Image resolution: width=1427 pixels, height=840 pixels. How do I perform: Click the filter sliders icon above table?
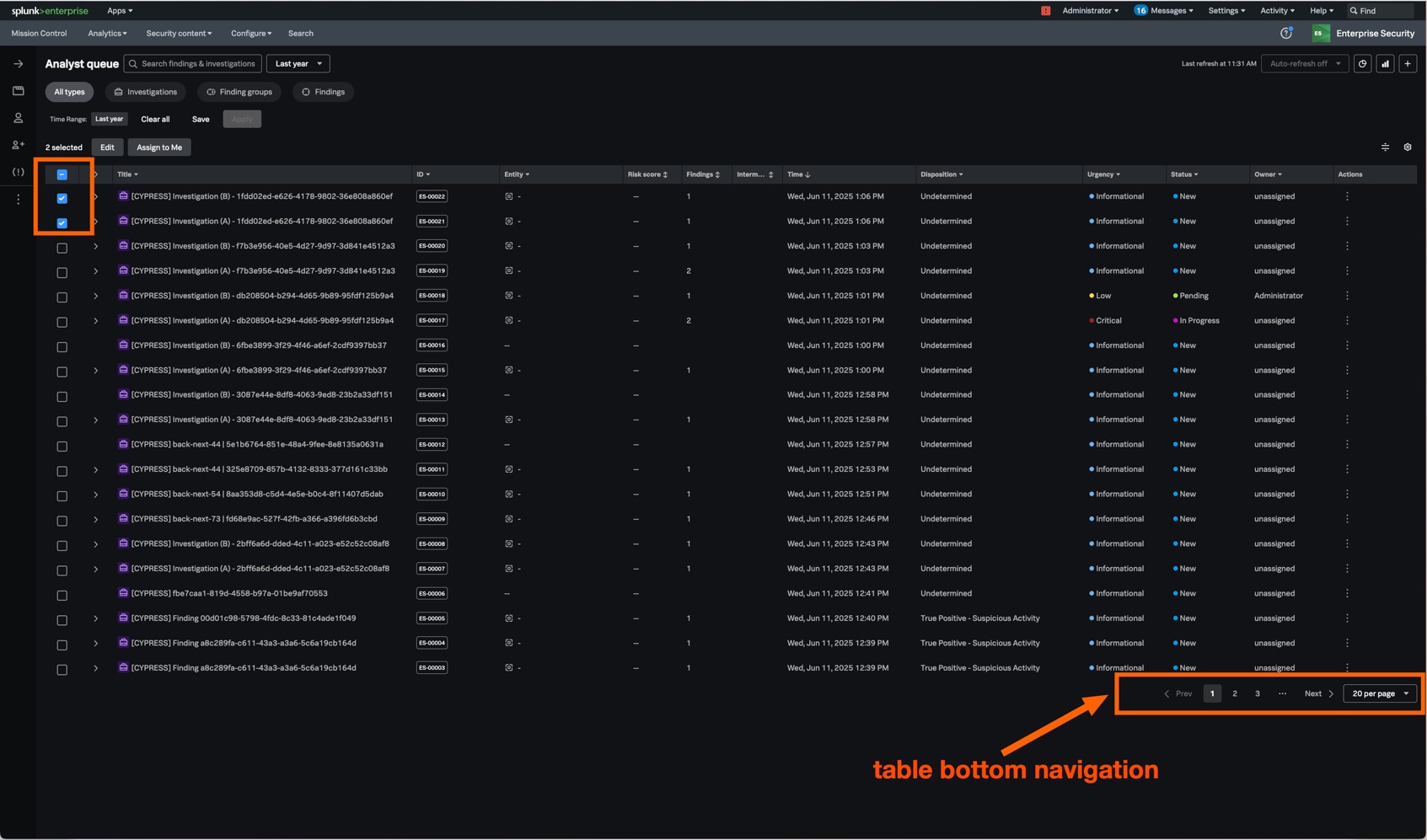click(1385, 147)
